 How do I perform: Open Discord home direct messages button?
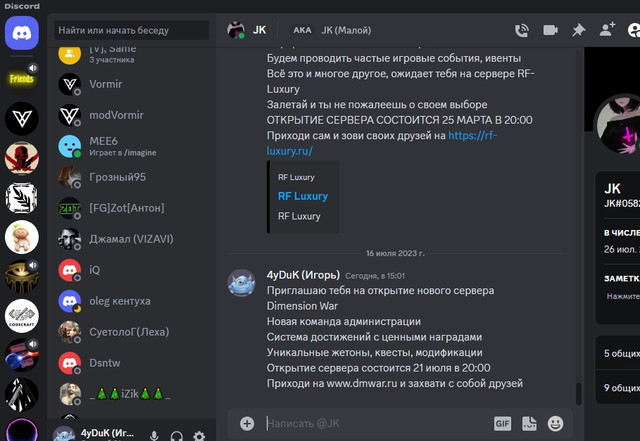[22, 33]
